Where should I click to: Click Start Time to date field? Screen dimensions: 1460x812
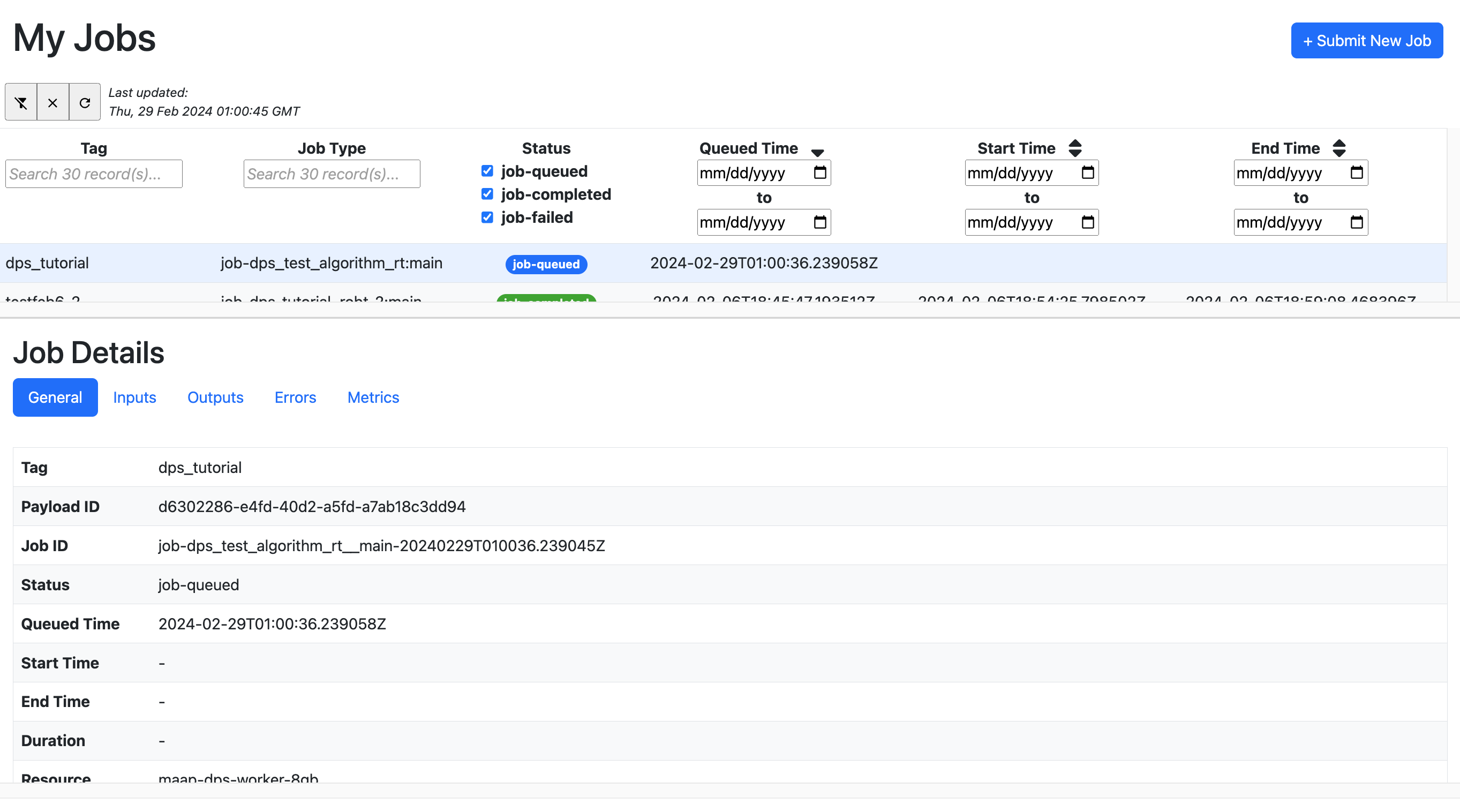(1032, 222)
